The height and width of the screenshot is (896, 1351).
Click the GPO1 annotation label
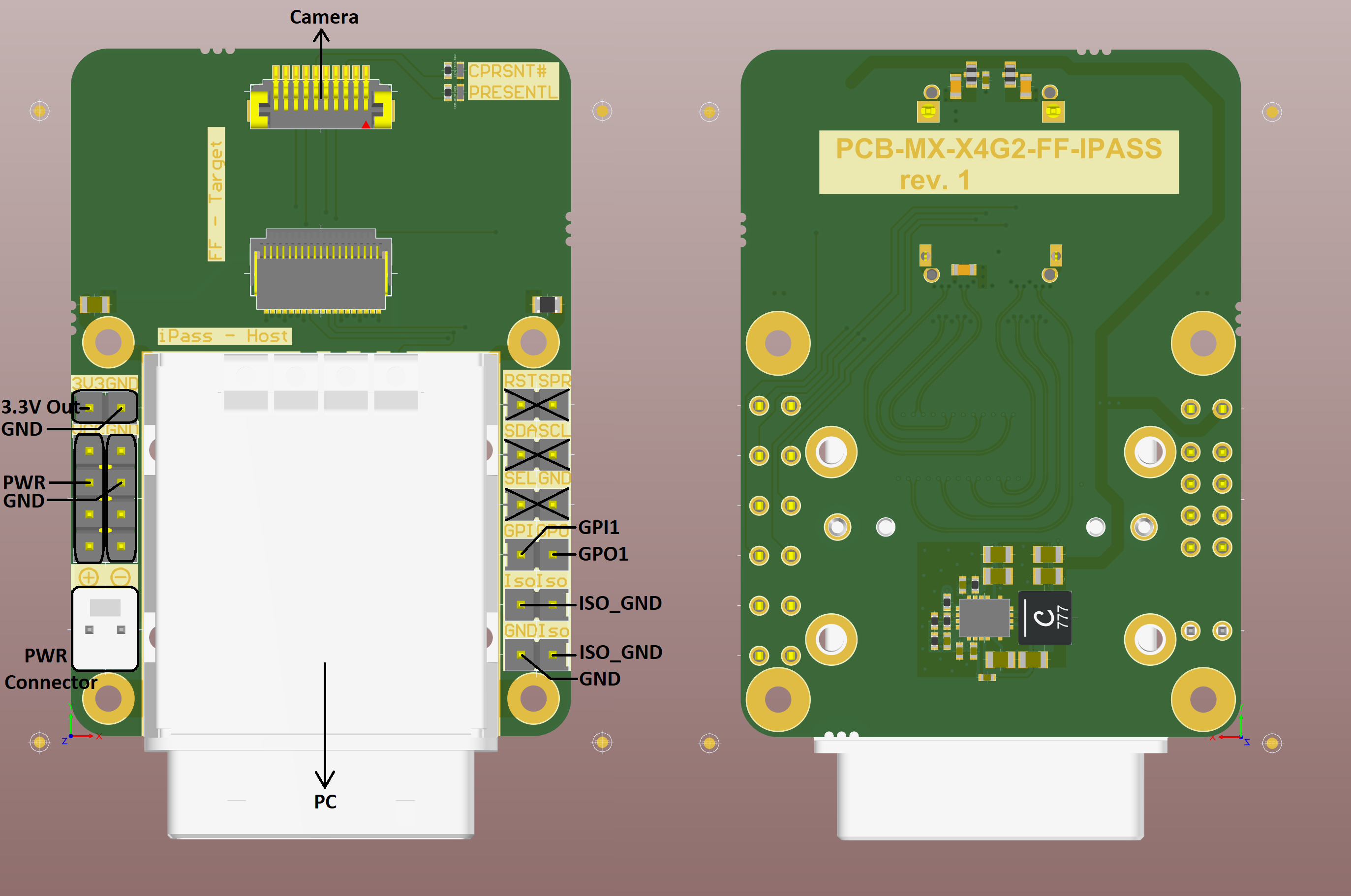click(x=603, y=554)
